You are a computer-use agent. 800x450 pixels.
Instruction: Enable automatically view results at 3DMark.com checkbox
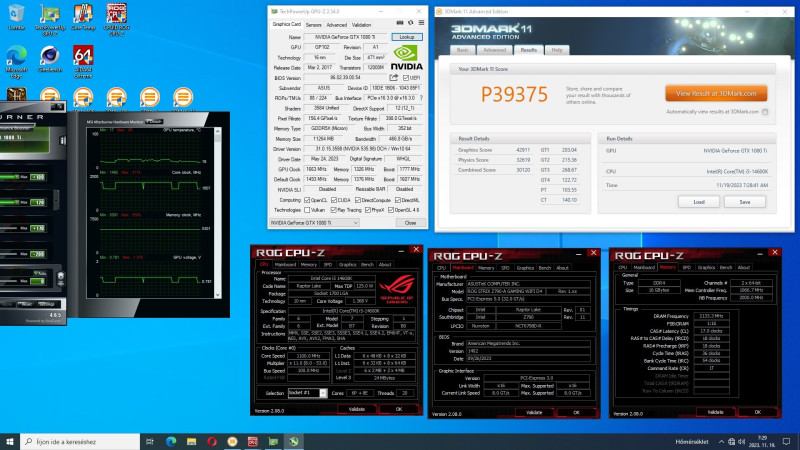[x=765, y=112]
